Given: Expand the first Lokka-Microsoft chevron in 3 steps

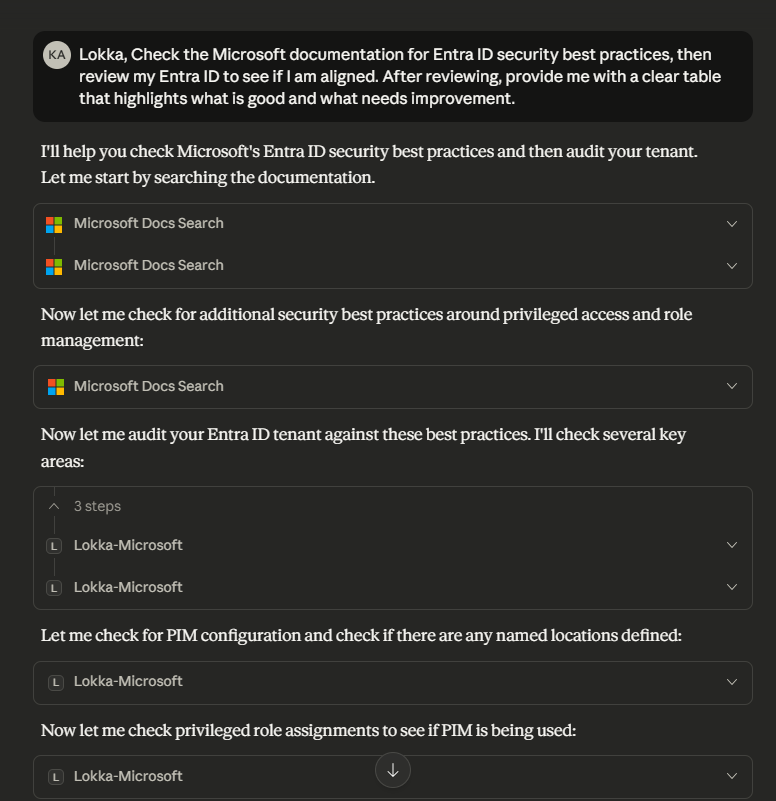Looking at the screenshot, I should [x=732, y=546].
